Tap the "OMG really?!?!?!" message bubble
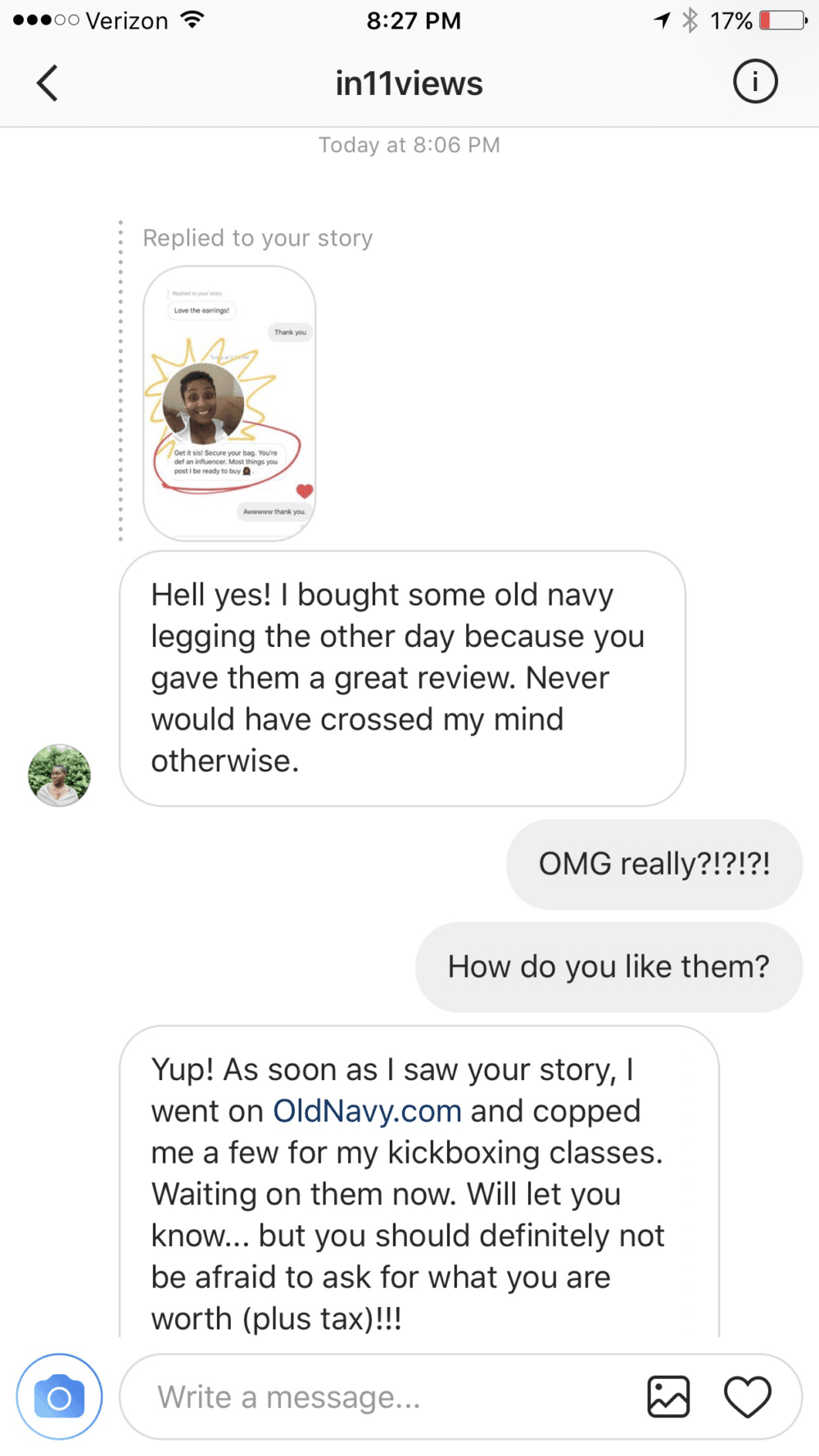This screenshot has height=1456, width=819. (x=654, y=864)
